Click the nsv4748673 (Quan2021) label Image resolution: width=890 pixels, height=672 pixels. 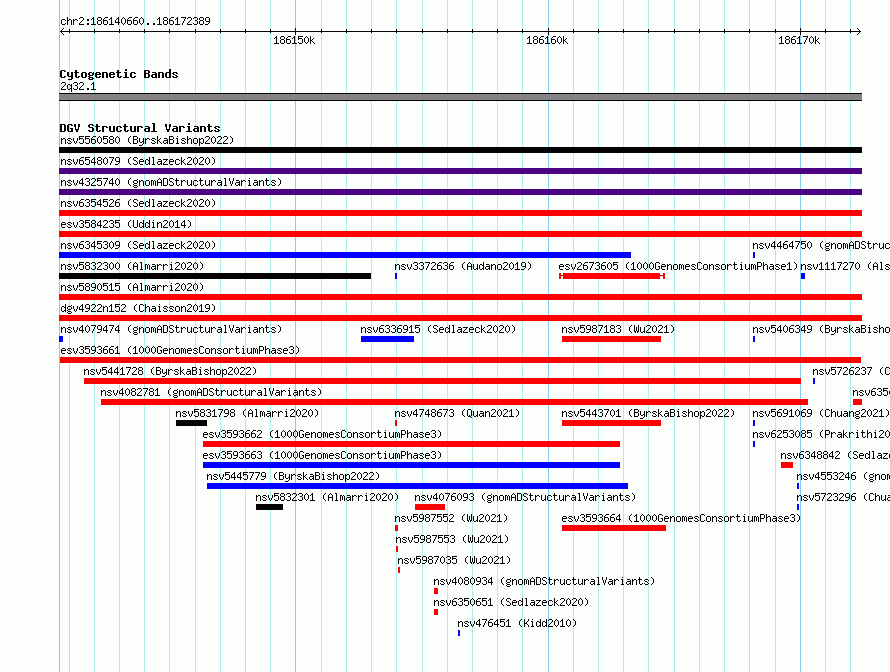coord(457,413)
